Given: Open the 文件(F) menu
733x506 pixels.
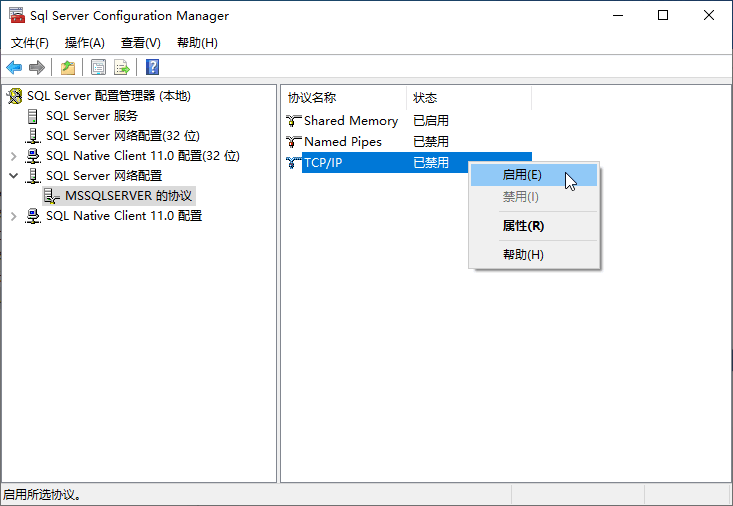Looking at the screenshot, I should click(x=29, y=43).
